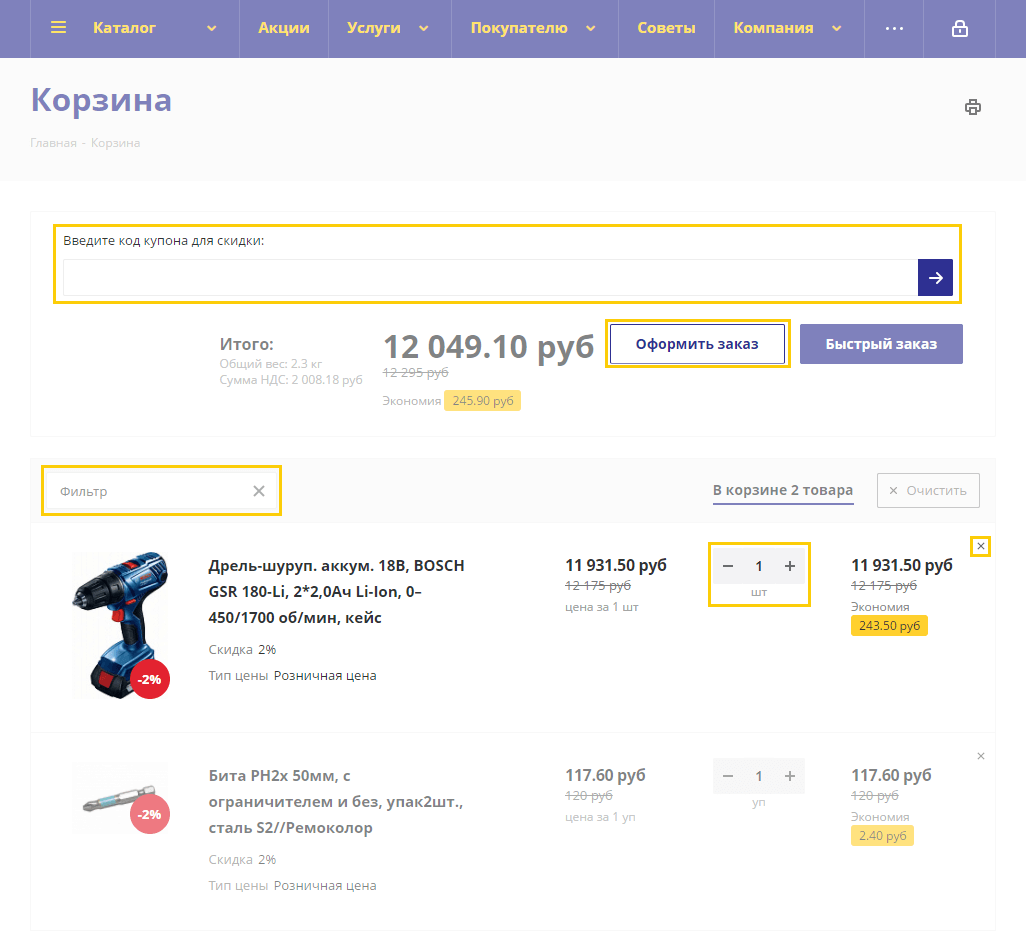
Task: Expand the Услуги dropdown menu
Action: point(424,29)
